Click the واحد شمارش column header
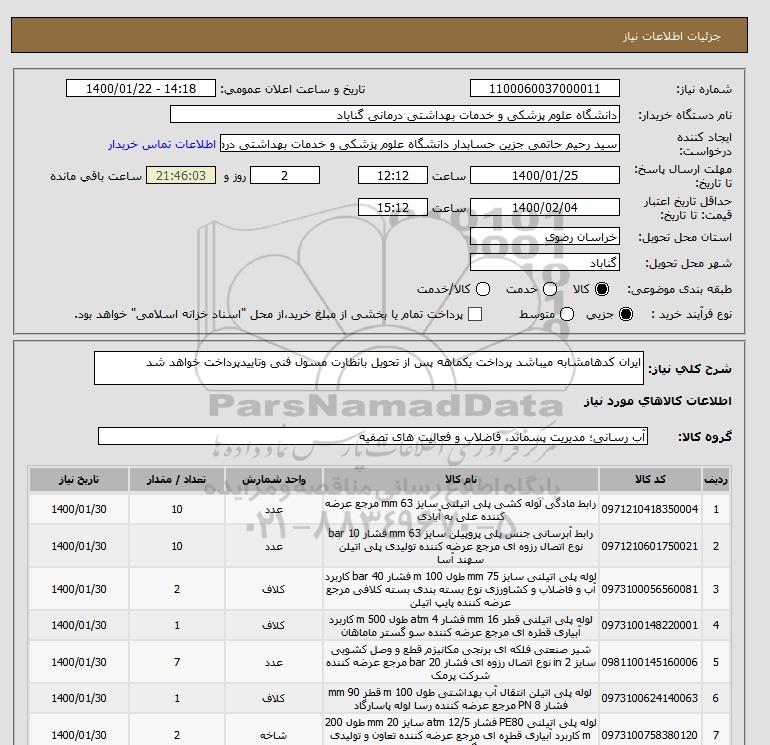The image size is (770, 745). [x=274, y=479]
